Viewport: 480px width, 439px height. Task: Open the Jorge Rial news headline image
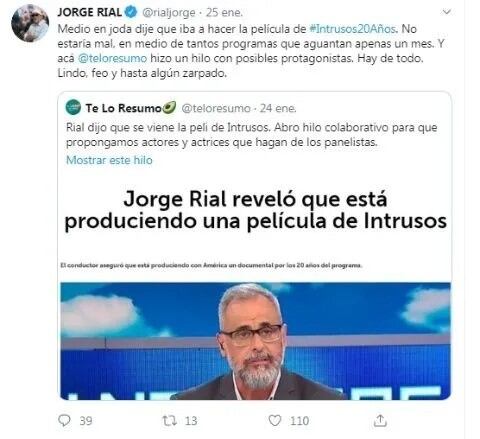pyautogui.click(x=255, y=210)
